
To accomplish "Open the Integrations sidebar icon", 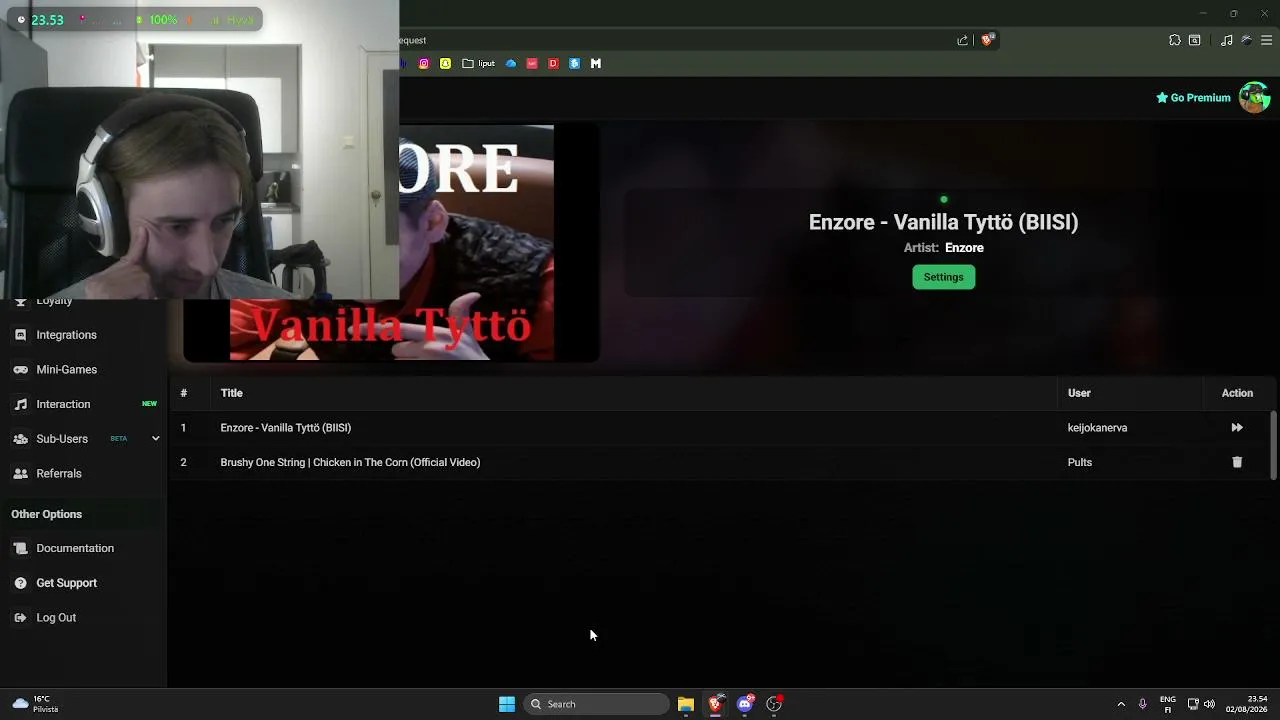I will (20, 335).
